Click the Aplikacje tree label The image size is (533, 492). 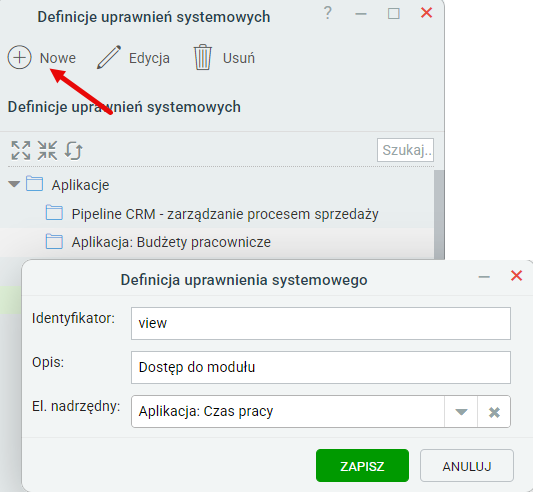[80, 185]
